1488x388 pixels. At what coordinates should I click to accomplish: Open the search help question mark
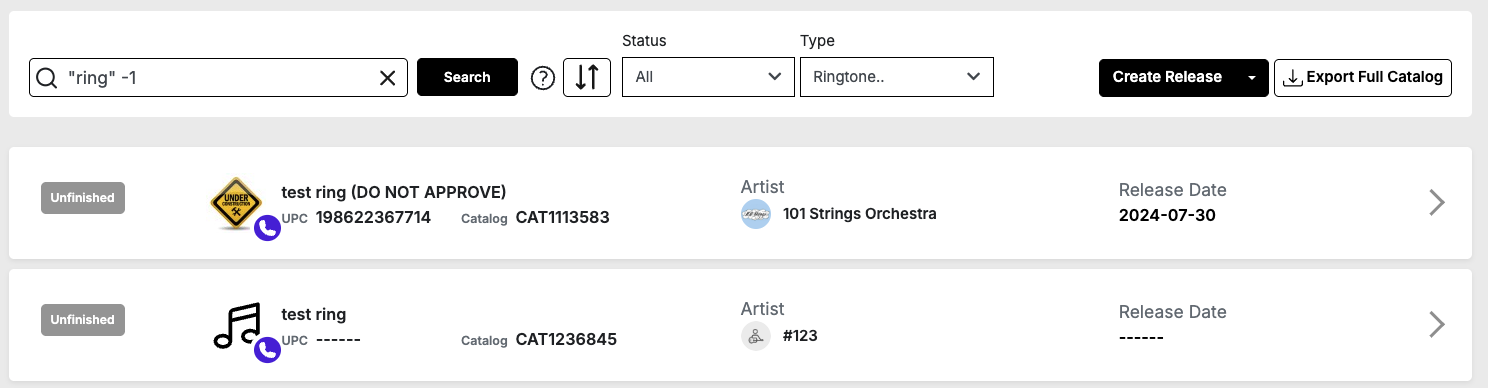pos(542,77)
